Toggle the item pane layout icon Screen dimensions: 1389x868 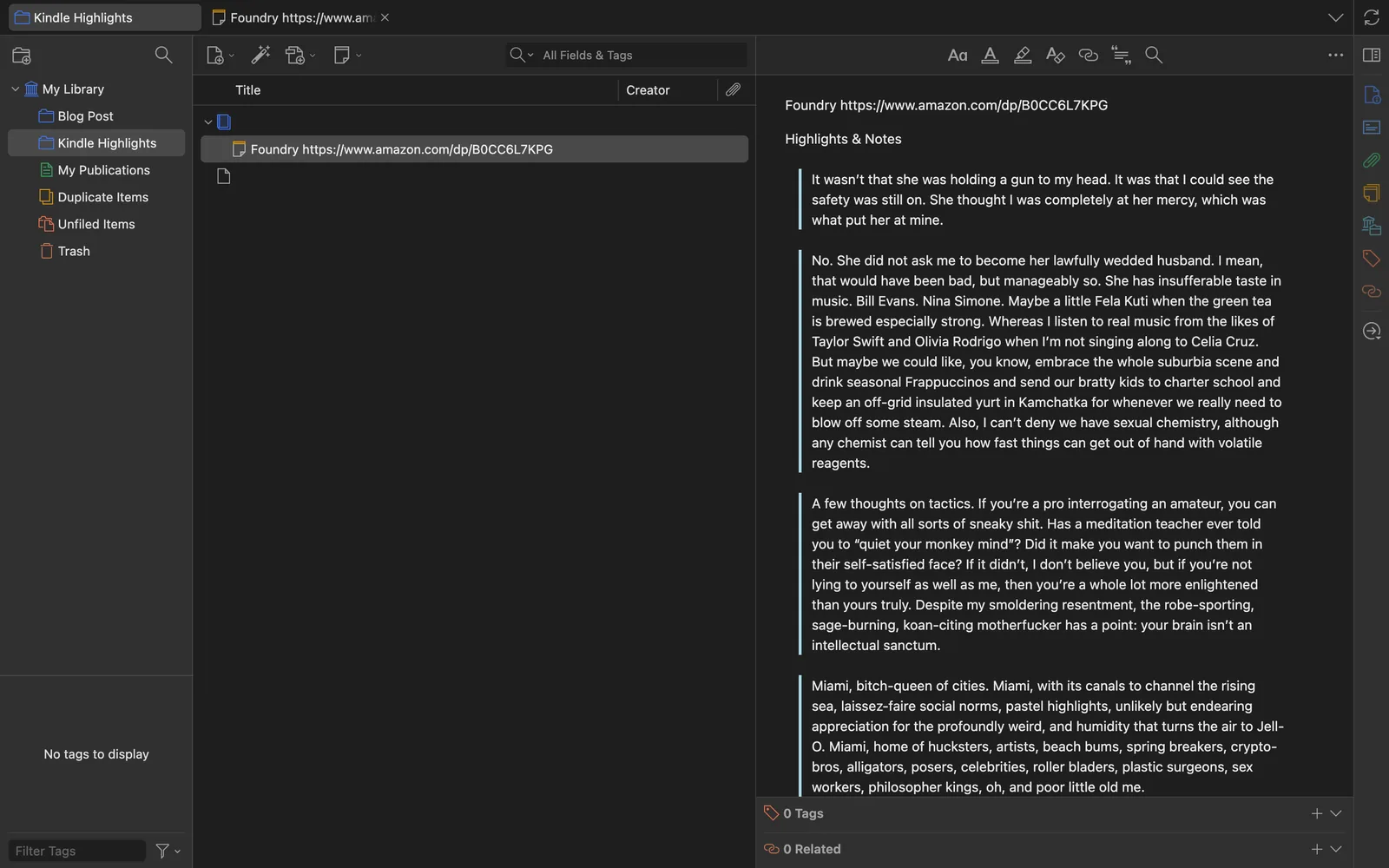click(x=1372, y=56)
